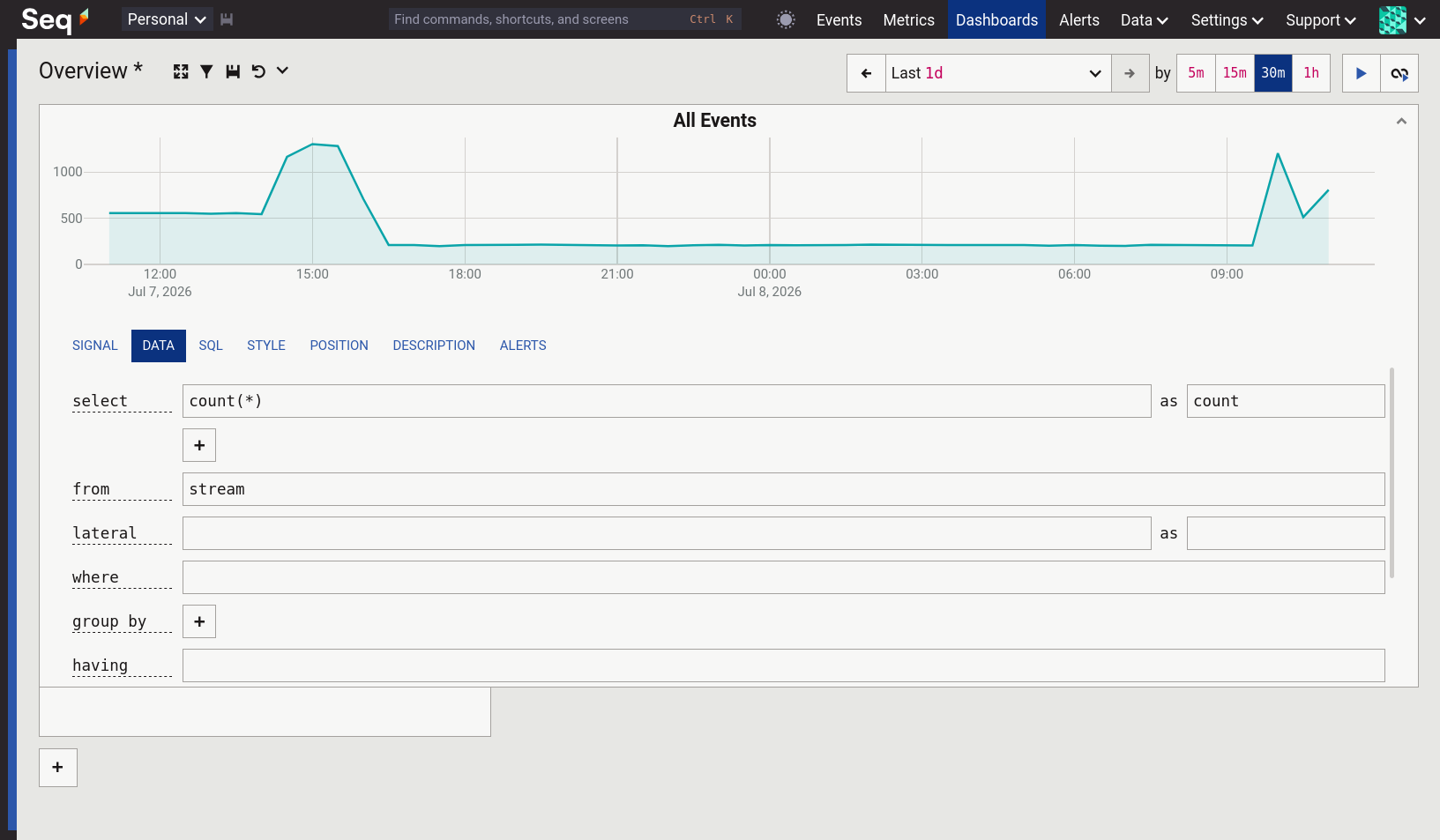Open the Personal workspace dropdown
1440x840 pixels.
[167, 19]
